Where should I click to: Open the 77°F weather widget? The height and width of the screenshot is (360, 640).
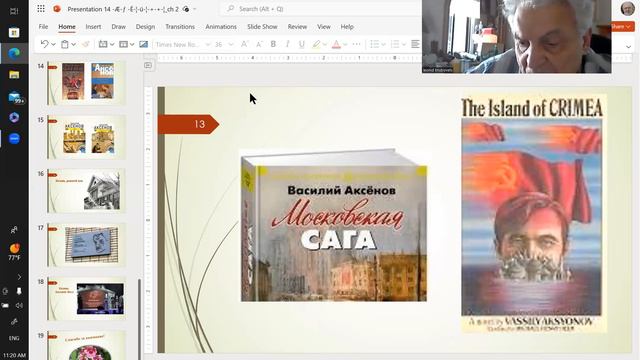pyautogui.click(x=14, y=251)
